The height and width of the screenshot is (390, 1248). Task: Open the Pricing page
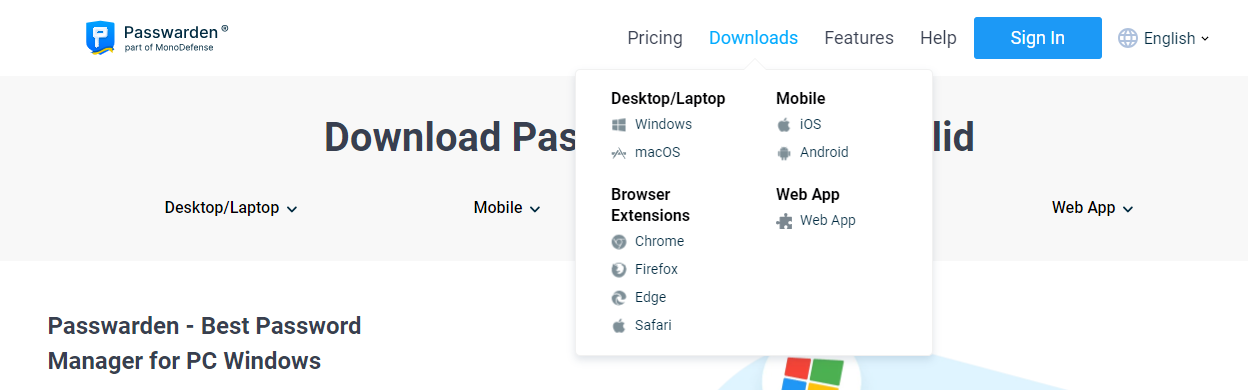pos(655,38)
